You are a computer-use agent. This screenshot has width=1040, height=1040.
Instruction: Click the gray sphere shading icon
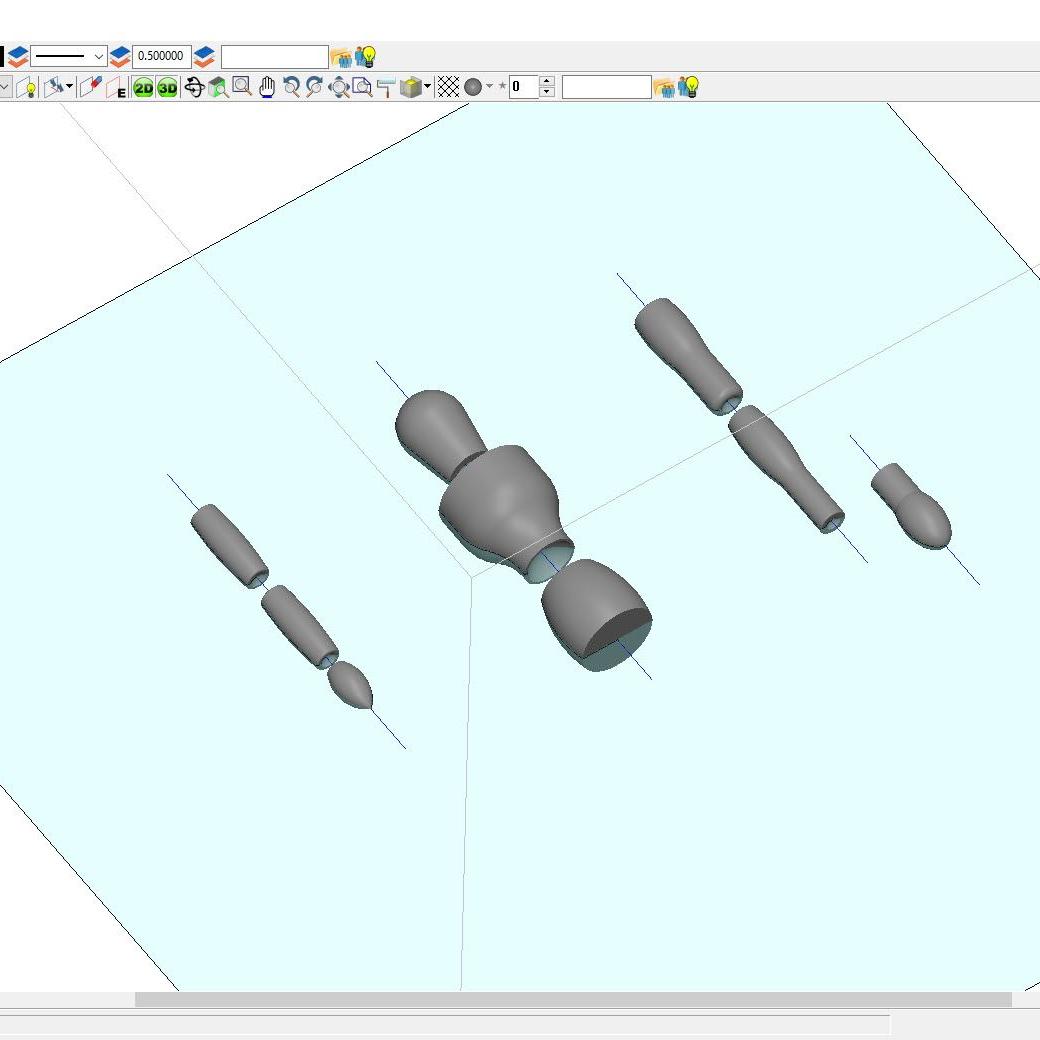(x=474, y=87)
